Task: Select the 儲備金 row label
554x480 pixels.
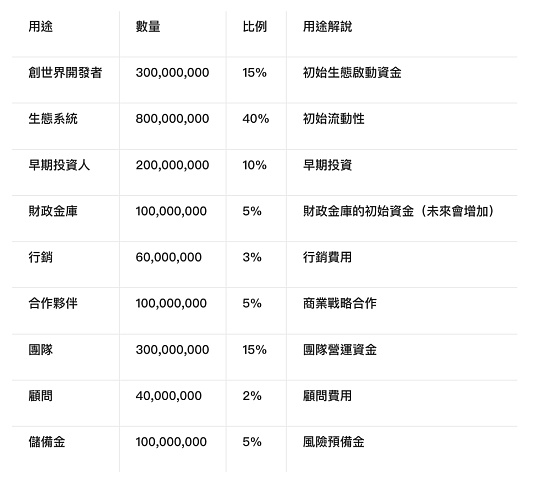Action: 47,442
